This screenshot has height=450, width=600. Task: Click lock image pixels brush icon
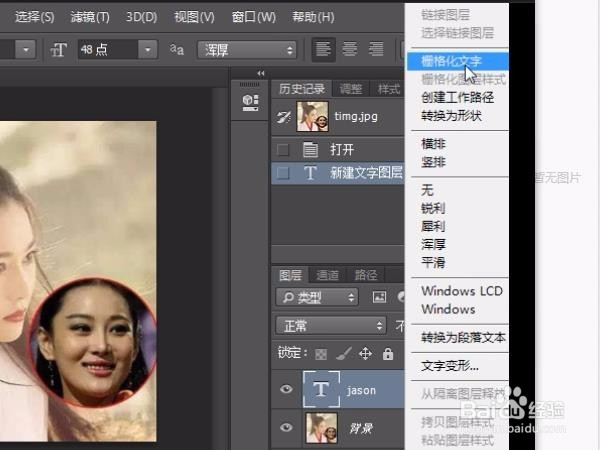343,354
